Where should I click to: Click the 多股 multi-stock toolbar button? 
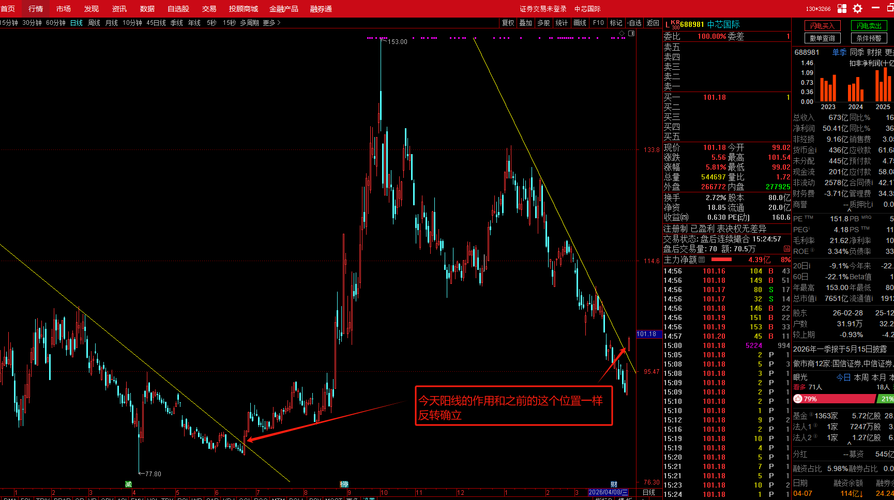(544, 23)
